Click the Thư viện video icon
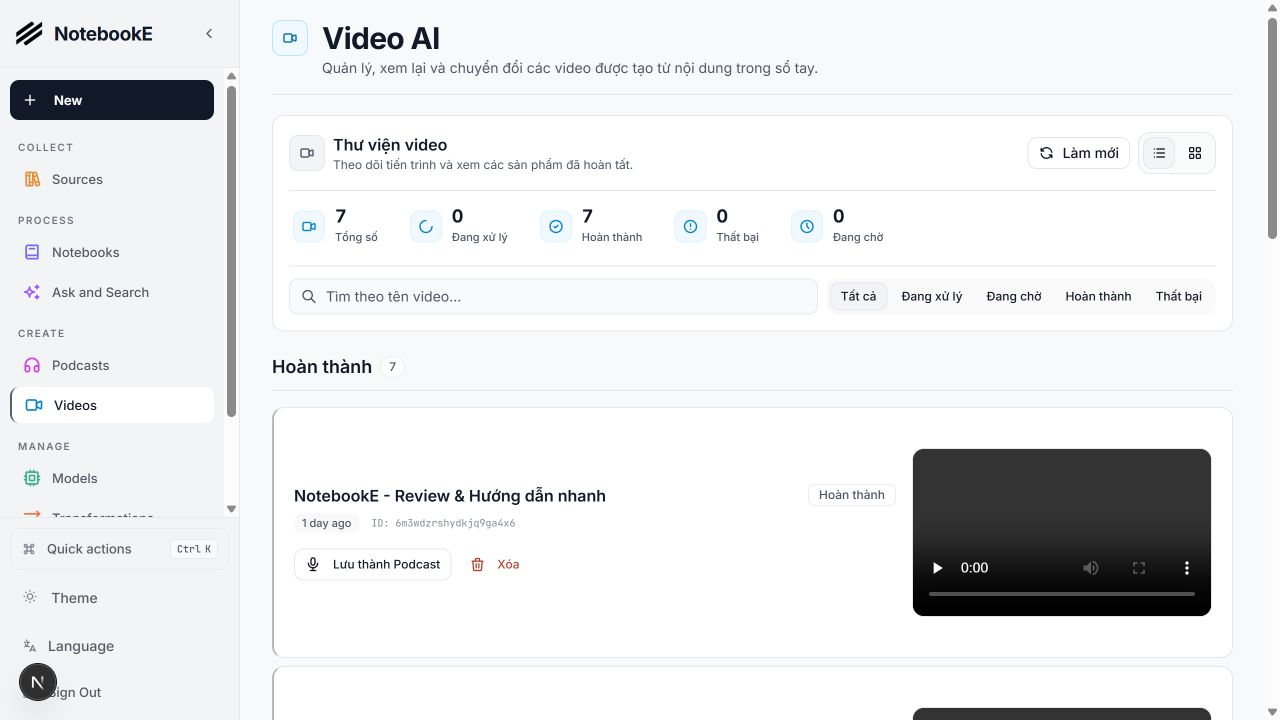This screenshot has width=1280, height=720. coord(307,153)
